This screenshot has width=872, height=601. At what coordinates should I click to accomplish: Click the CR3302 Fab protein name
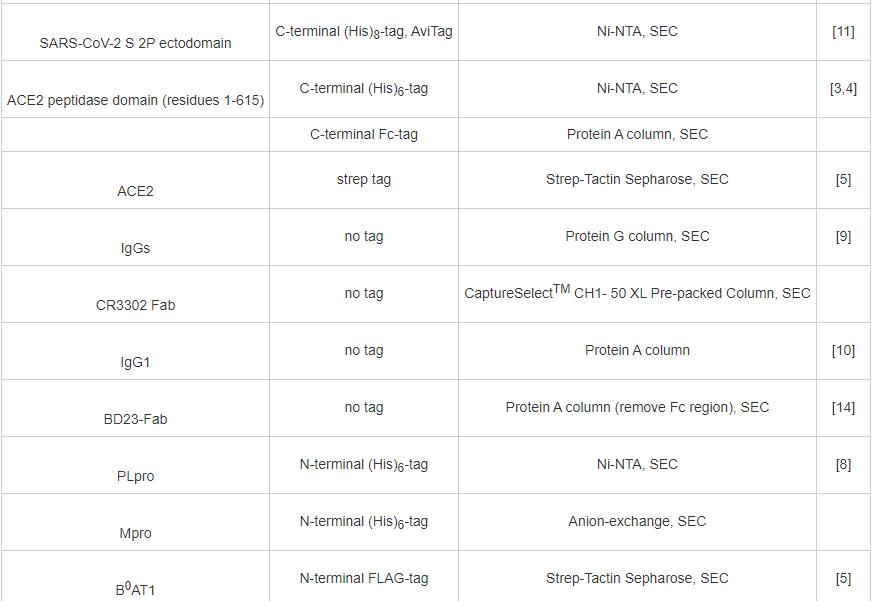(135, 305)
